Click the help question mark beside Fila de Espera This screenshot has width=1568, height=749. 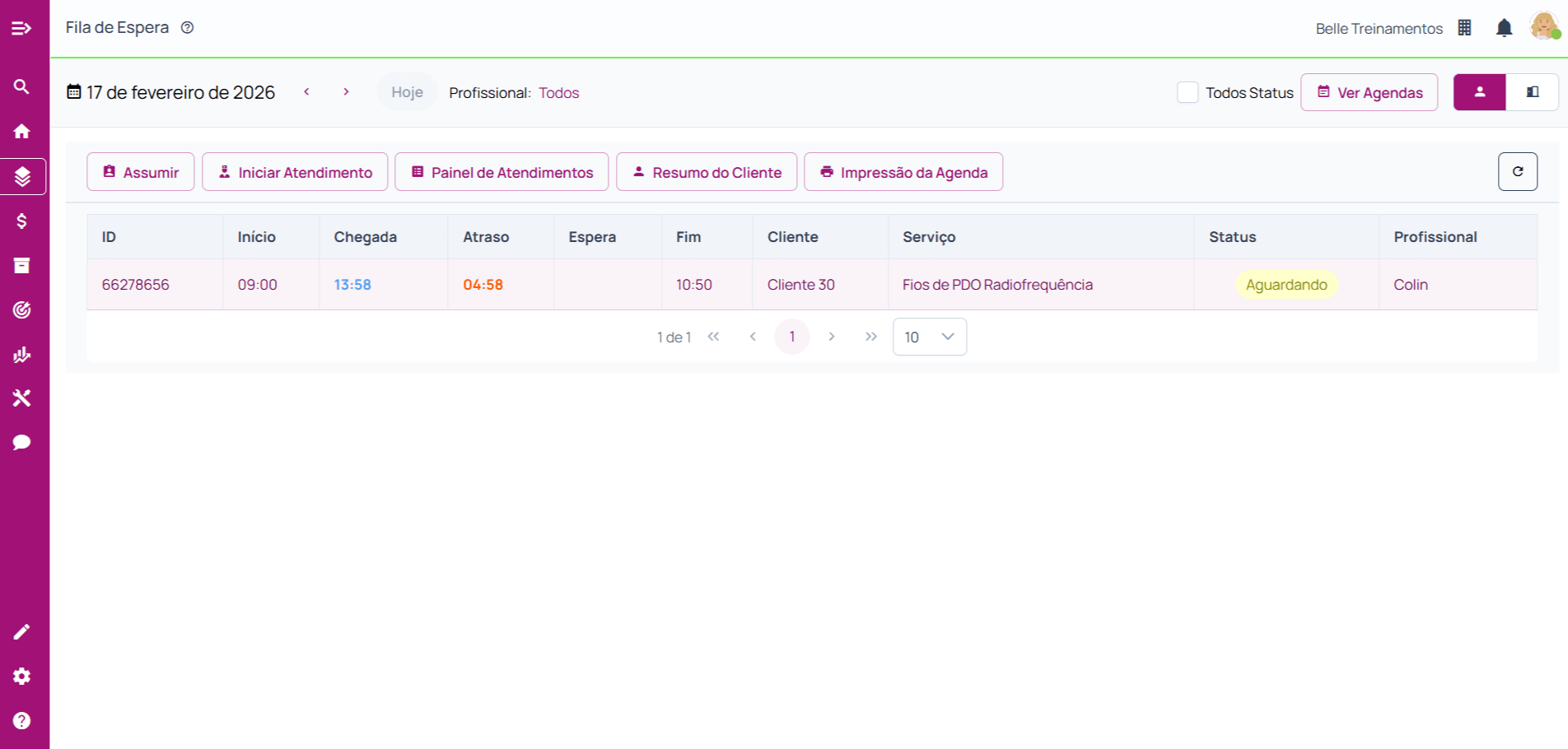point(188,28)
